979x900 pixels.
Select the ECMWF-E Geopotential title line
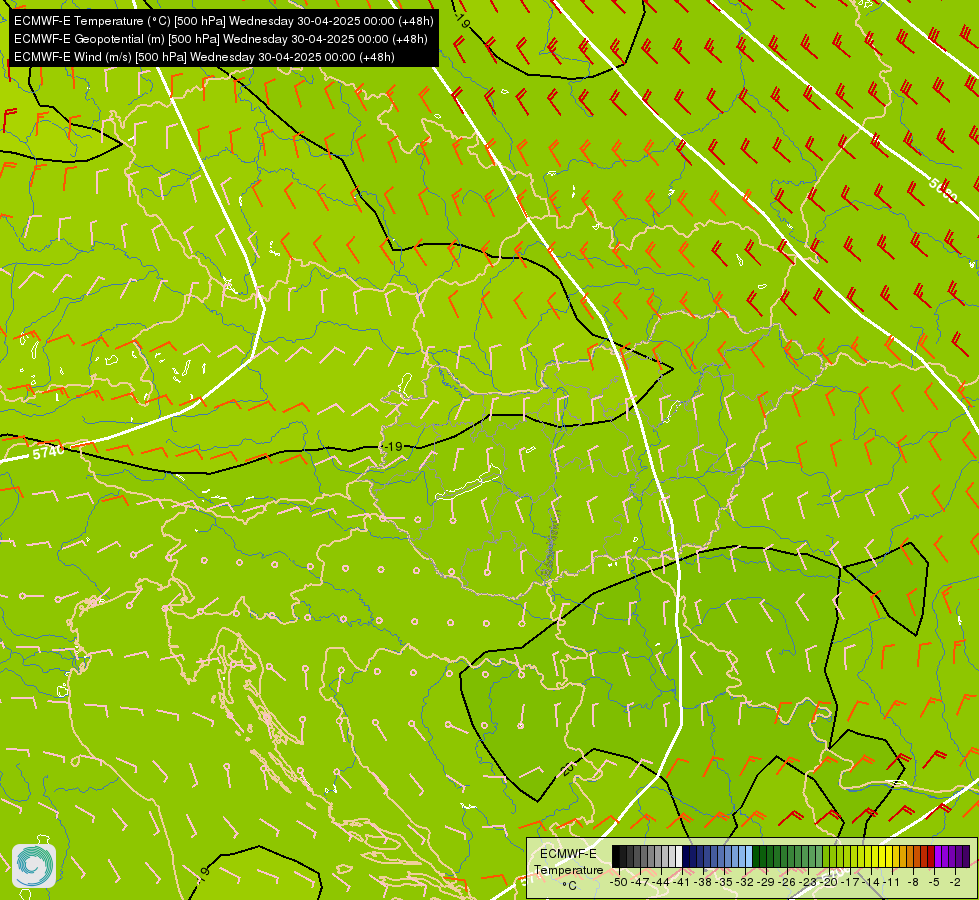(x=220, y=39)
